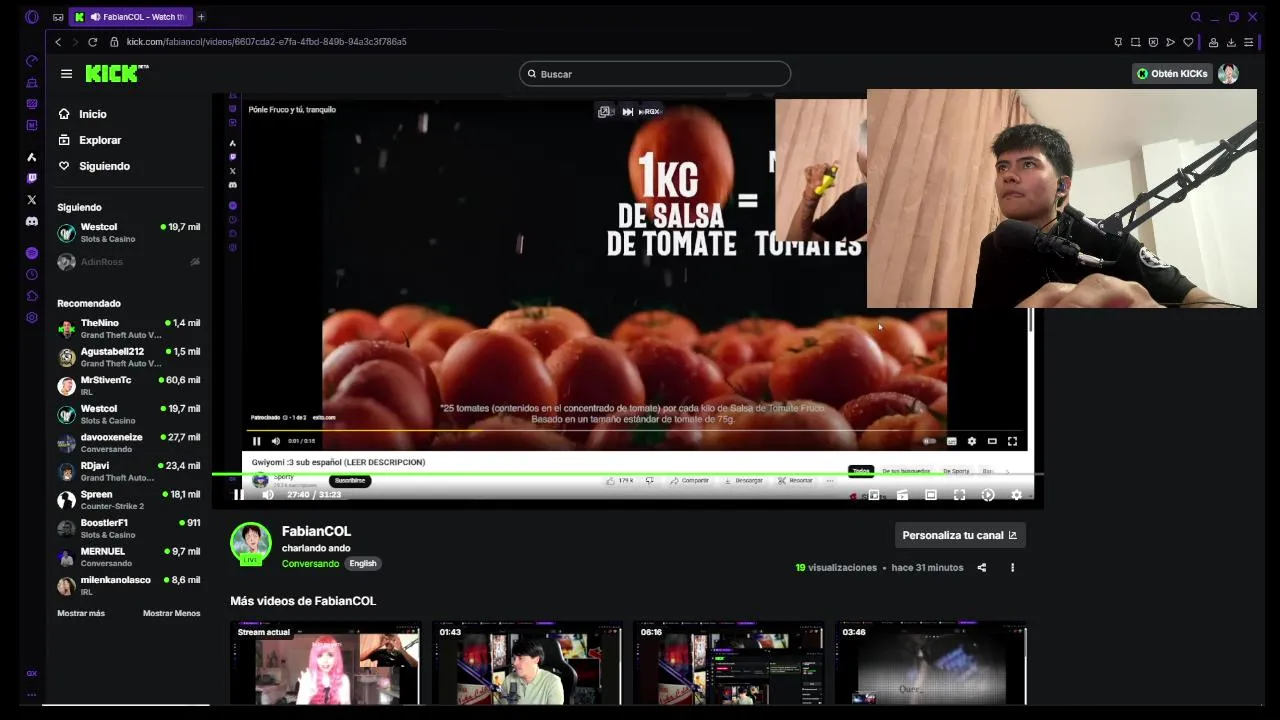Skip ad with next button overlay
Image resolution: width=1280 pixels, height=720 pixels.
(x=627, y=112)
